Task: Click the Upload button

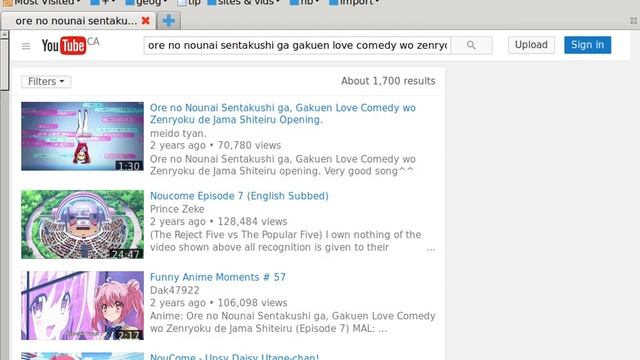Action: coord(531,45)
